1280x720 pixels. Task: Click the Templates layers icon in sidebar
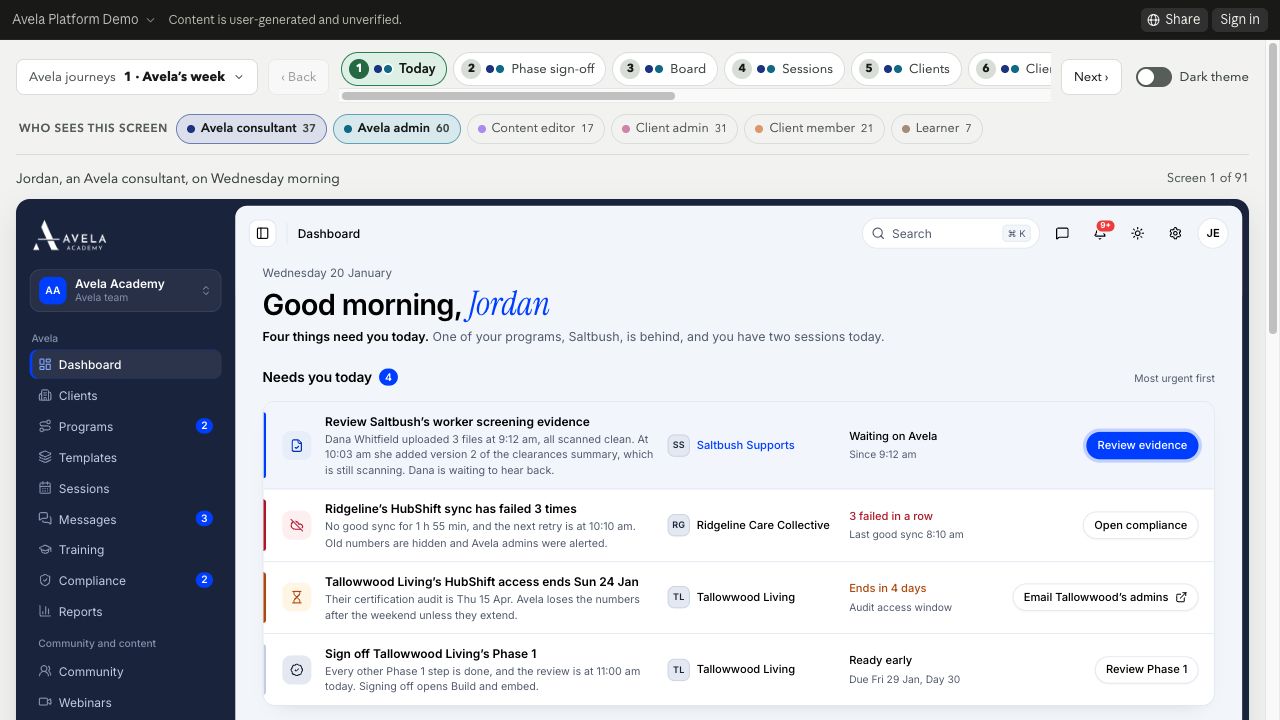[45, 457]
